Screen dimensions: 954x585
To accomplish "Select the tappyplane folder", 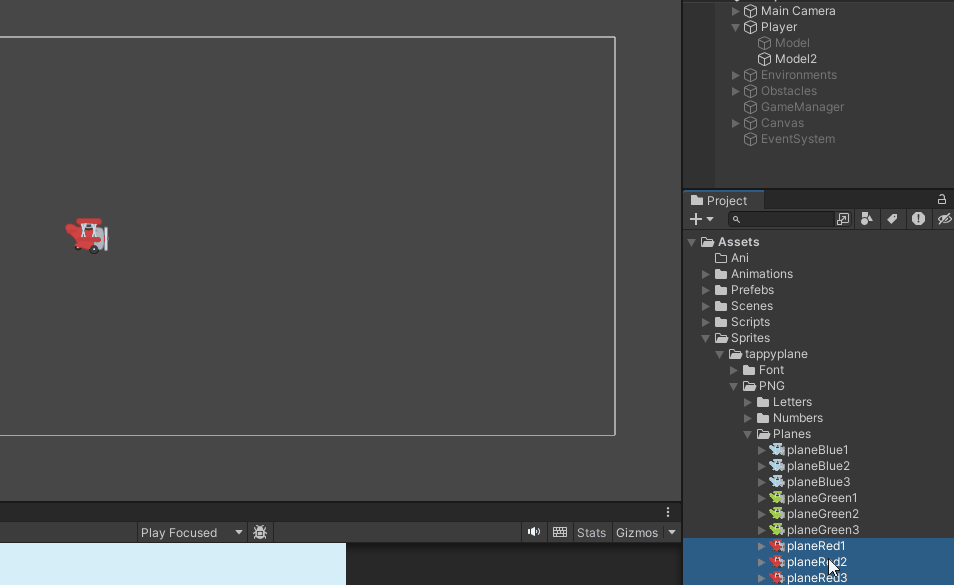I will (776, 354).
